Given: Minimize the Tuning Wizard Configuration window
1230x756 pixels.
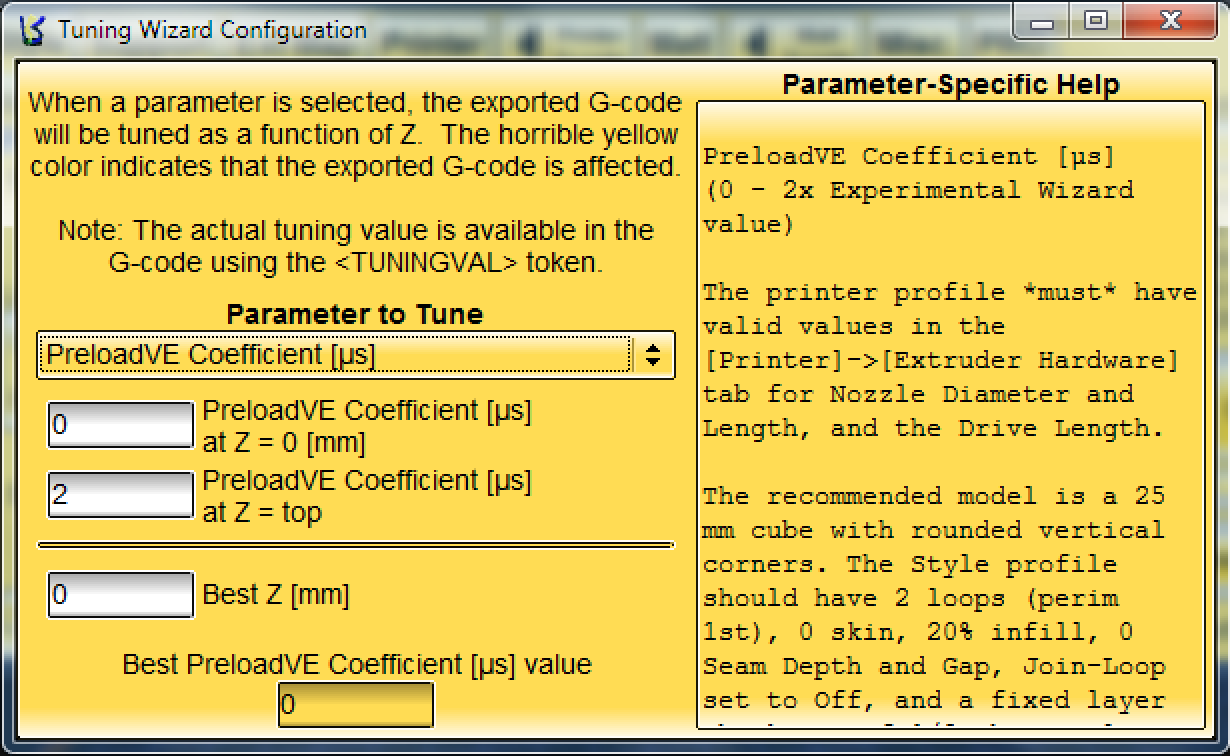Looking at the screenshot, I should point(1042,22).
